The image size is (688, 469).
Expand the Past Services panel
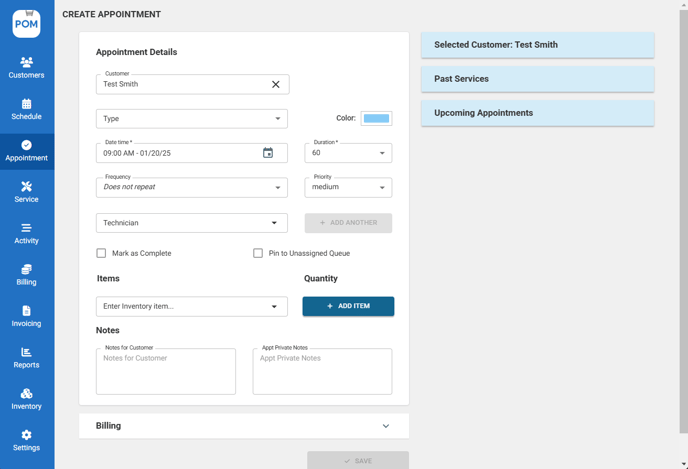point(537,79)
